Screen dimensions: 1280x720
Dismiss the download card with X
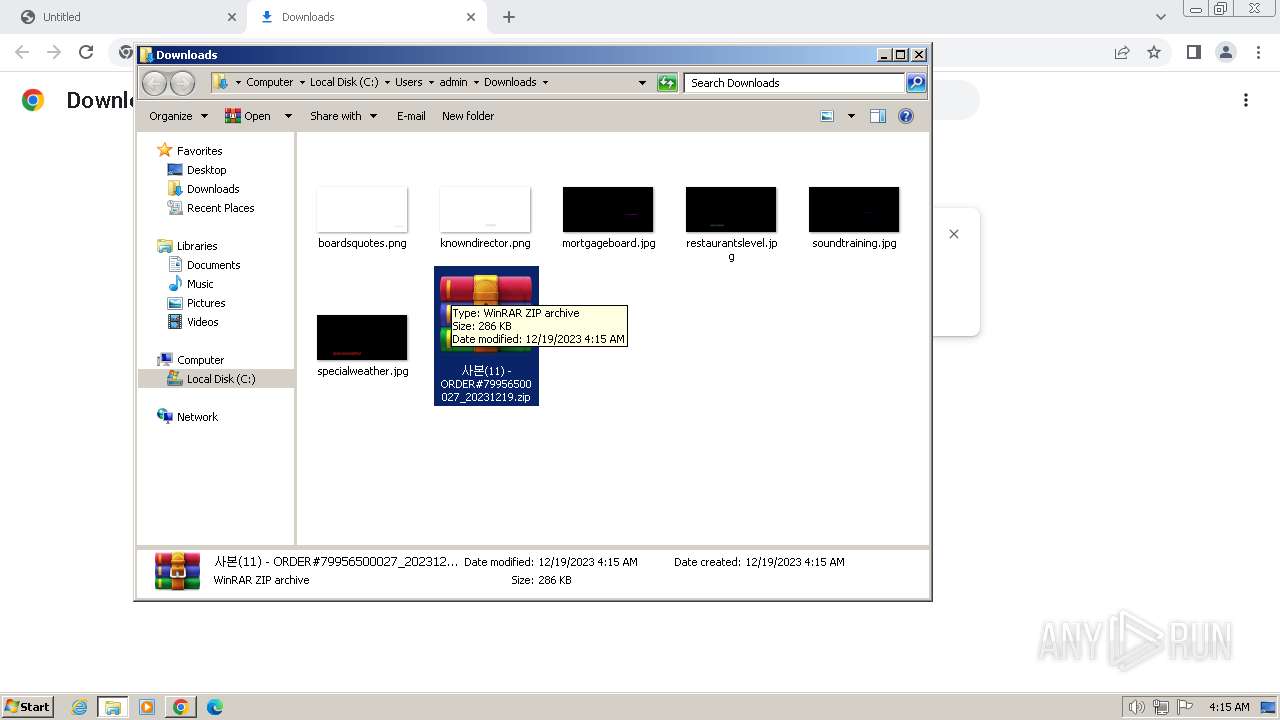tap(954, 234)
